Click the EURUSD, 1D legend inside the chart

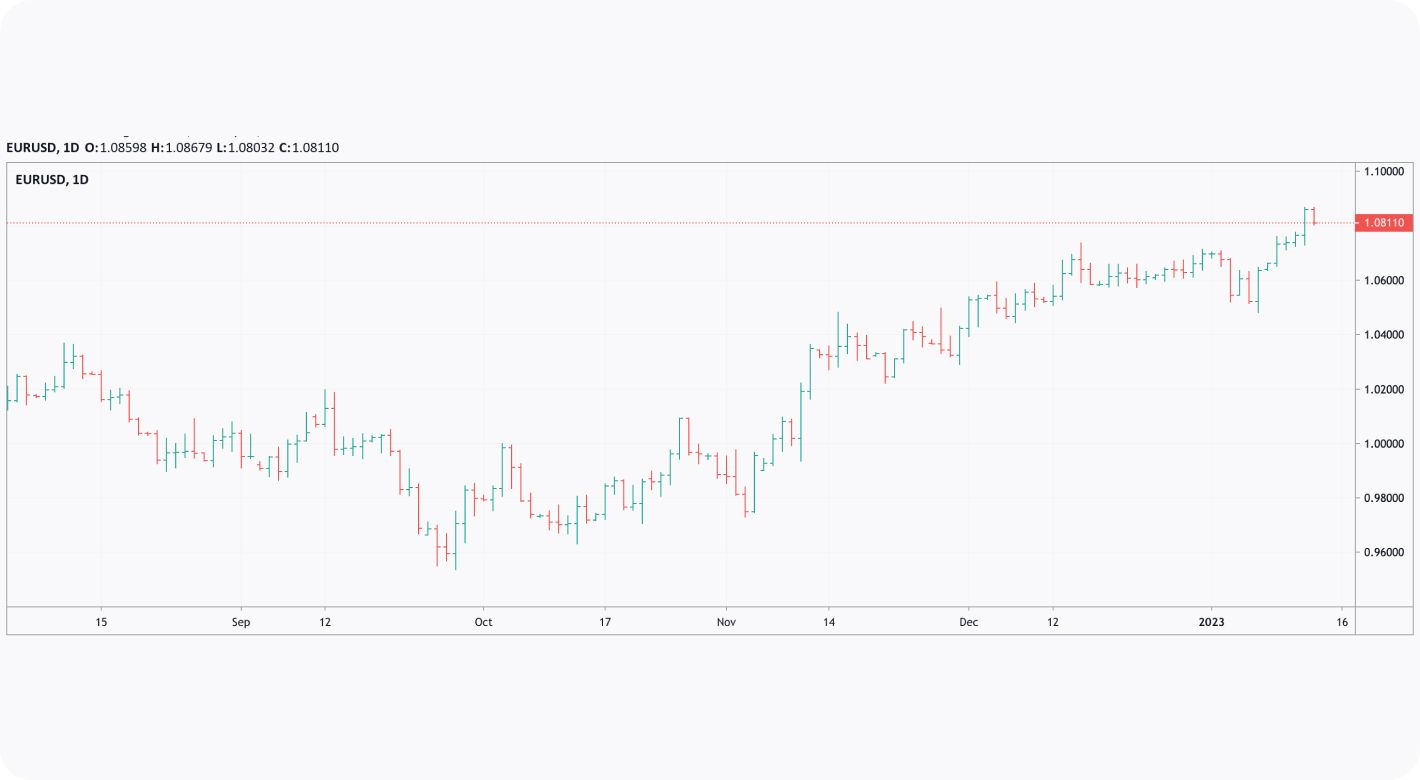(x=52, y=180)
